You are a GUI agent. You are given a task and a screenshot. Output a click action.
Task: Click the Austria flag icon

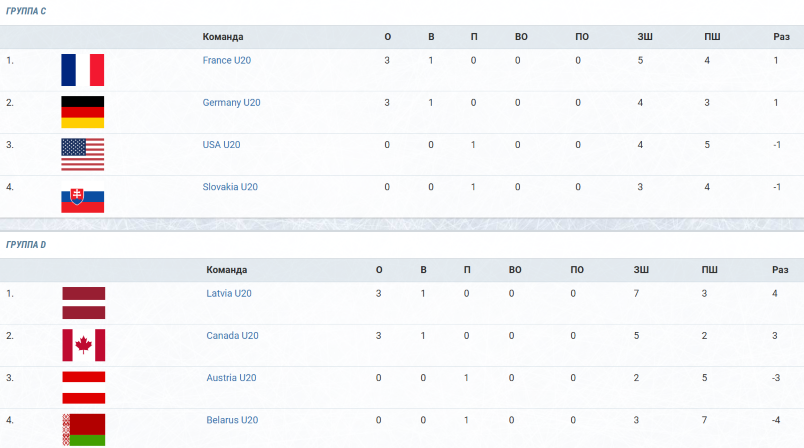[84, 388]
